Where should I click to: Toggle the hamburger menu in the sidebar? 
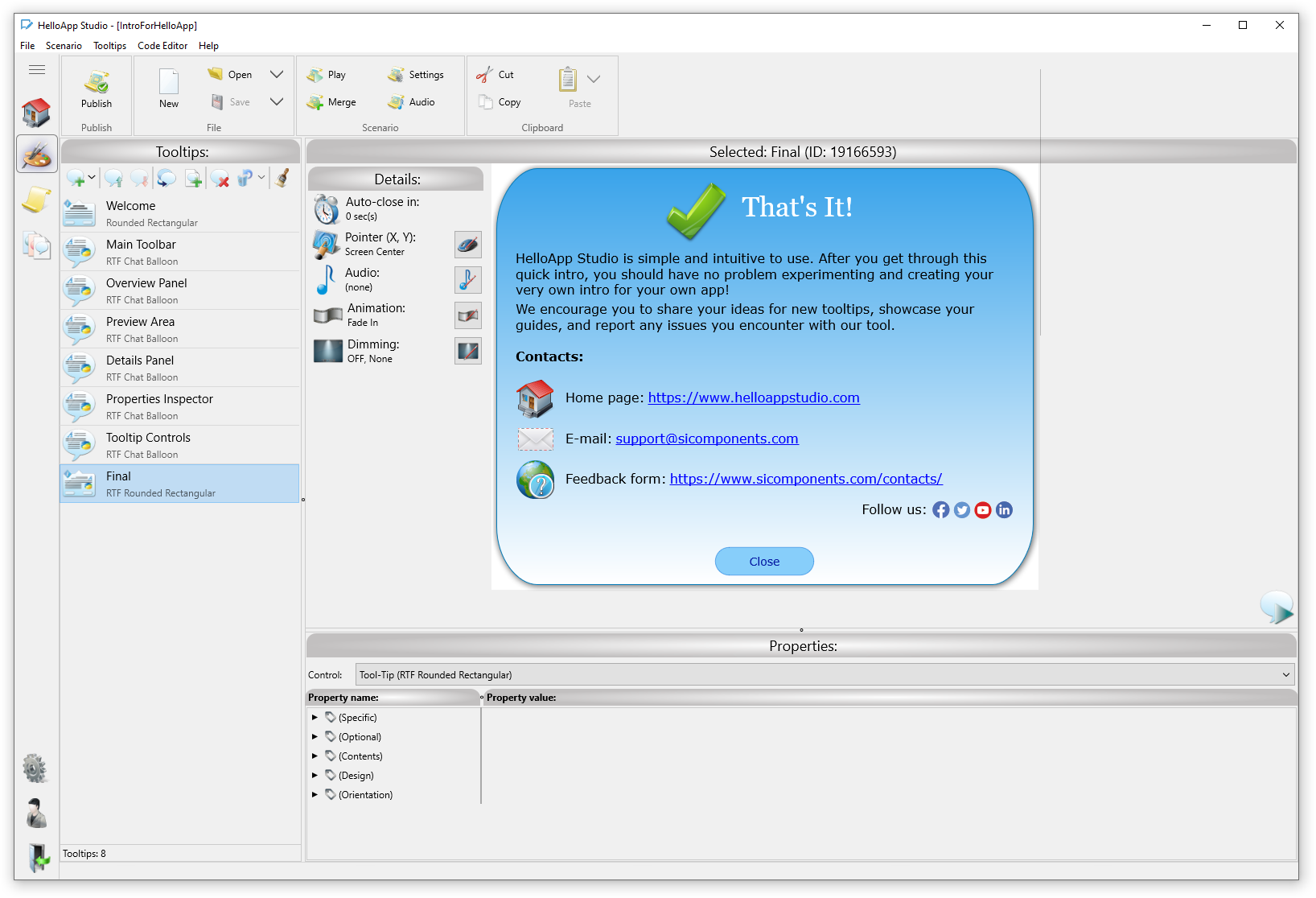[x=37, y=70]
